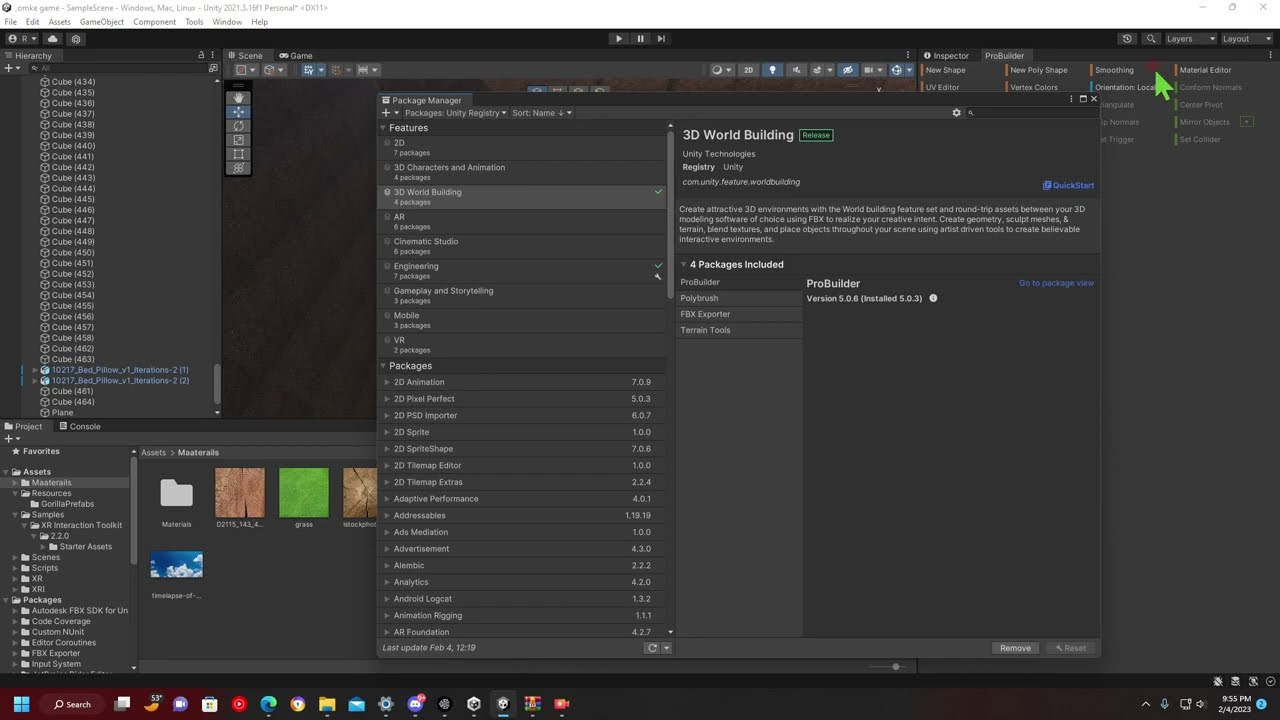Open Packages: Unity Registry dropdown
The width and height of the screenshot is (1280, 720).
(x=456, y=113)
